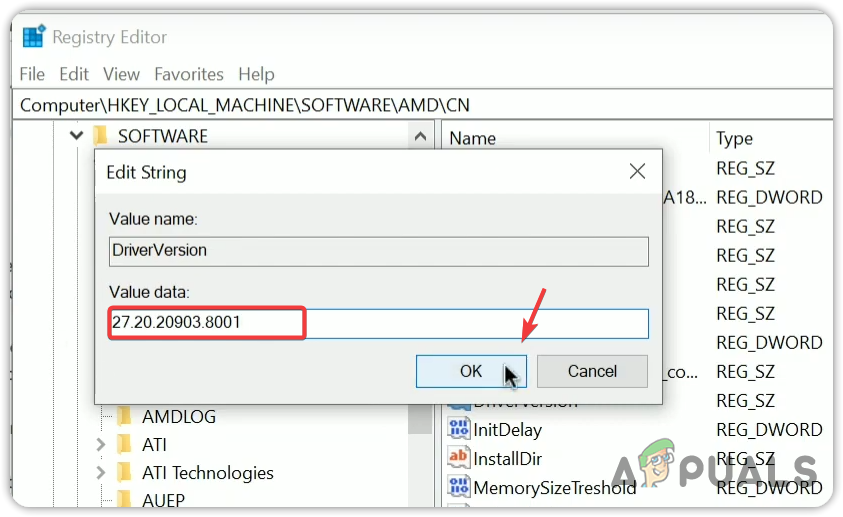Select the InitDelay DWORD value icon
Image resolution: width=843 pixels, height=517 pixels.
(x=458, y=430)
